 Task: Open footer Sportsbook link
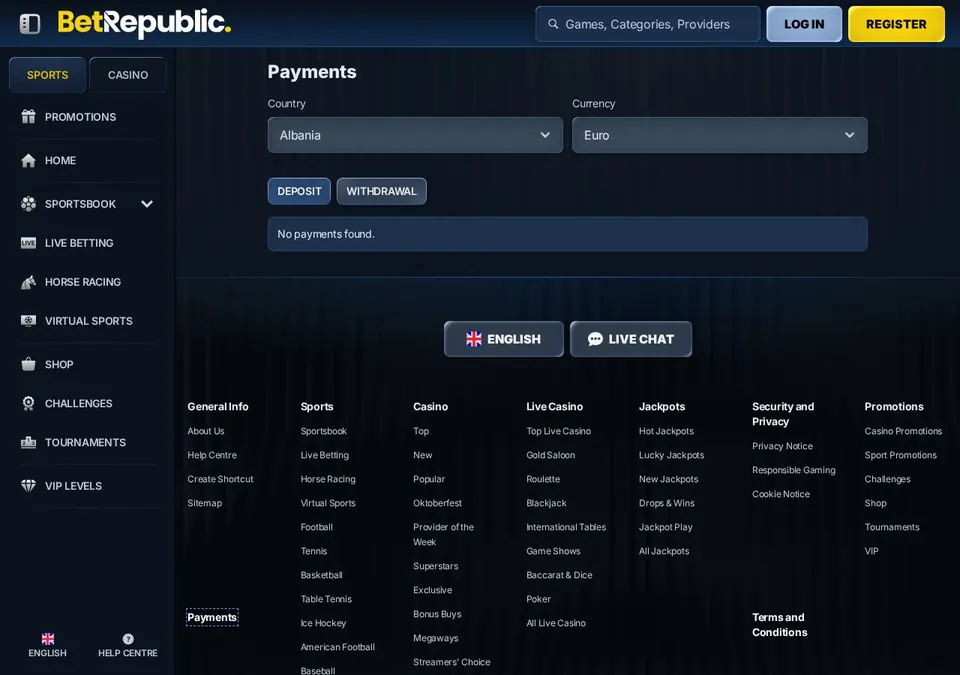pyautogui.click(x=323, y=431)
